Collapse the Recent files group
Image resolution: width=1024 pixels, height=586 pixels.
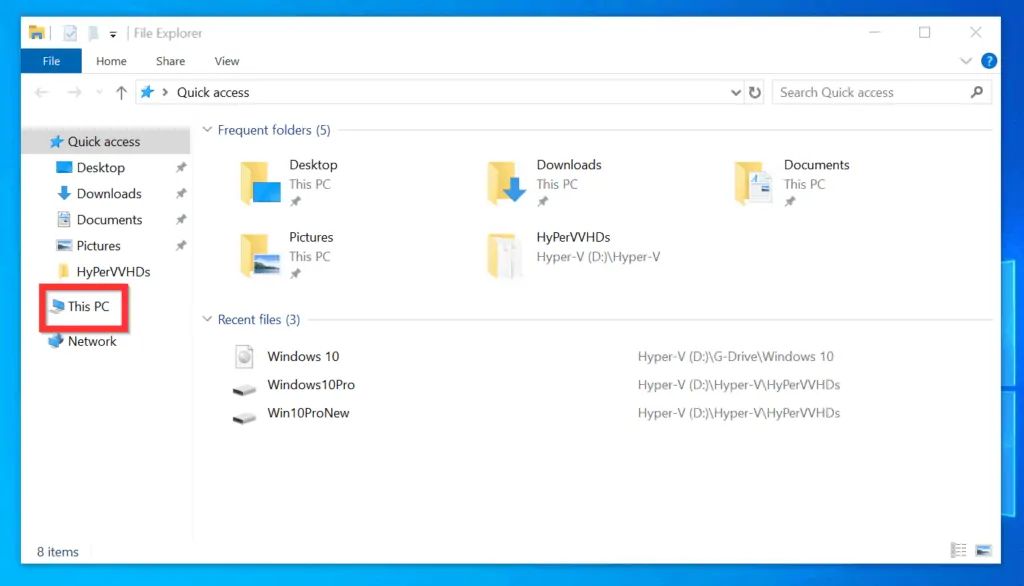pos(208,320)
